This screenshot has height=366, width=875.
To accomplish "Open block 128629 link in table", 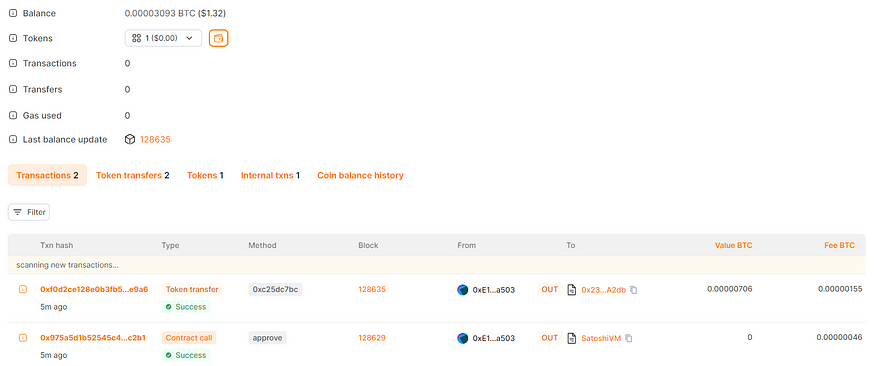I will click(x=372, y=338).
